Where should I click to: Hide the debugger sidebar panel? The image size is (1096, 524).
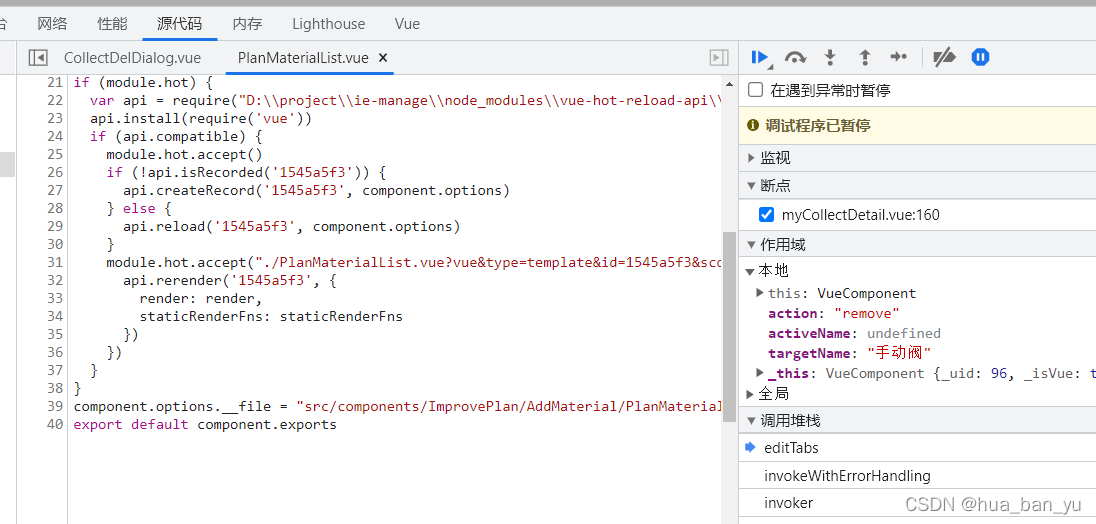tap(719, 58)
